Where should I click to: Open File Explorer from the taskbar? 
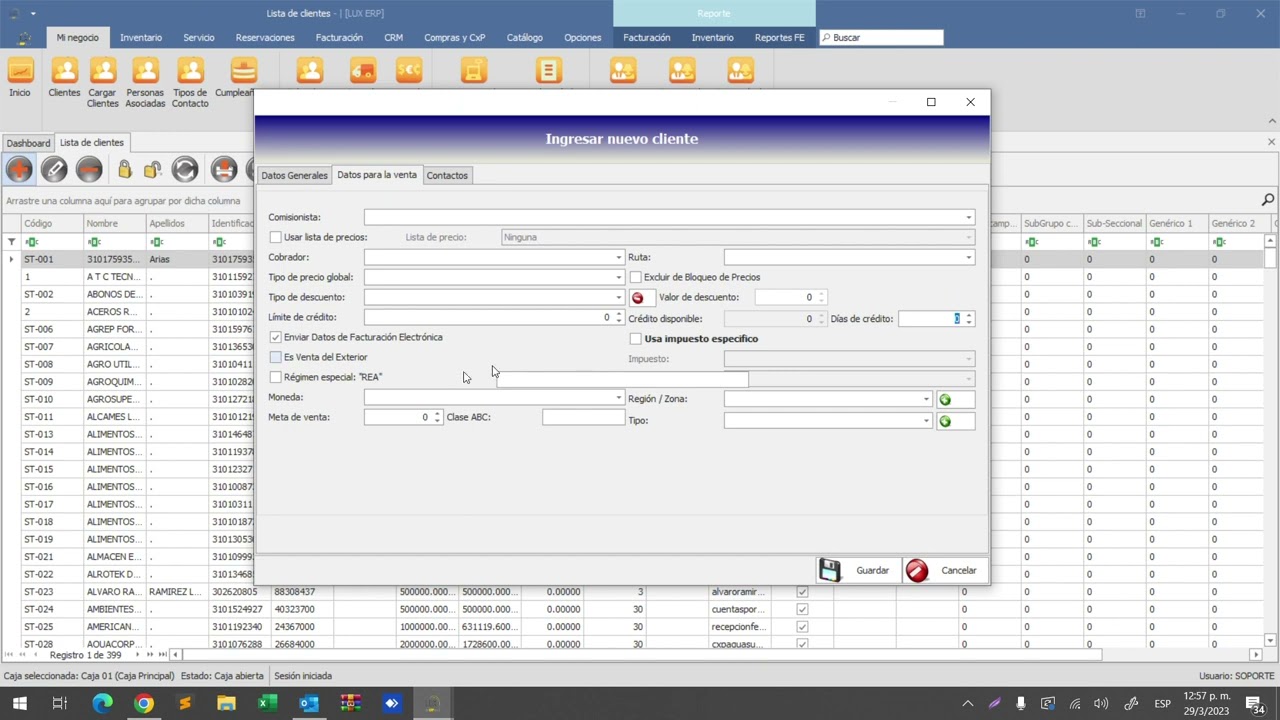pos(226,704)
